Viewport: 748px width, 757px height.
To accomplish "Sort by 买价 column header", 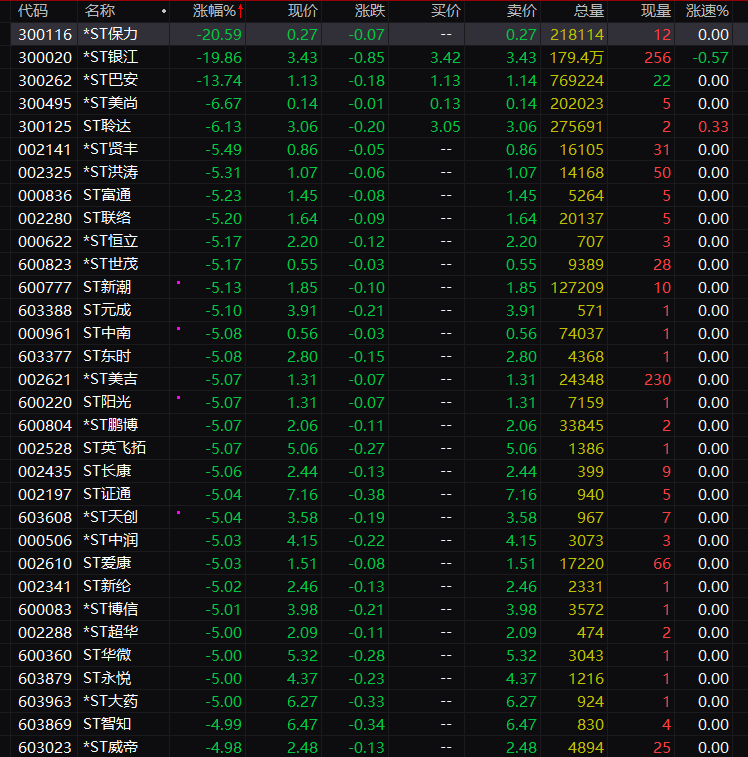I will [446, 11].
